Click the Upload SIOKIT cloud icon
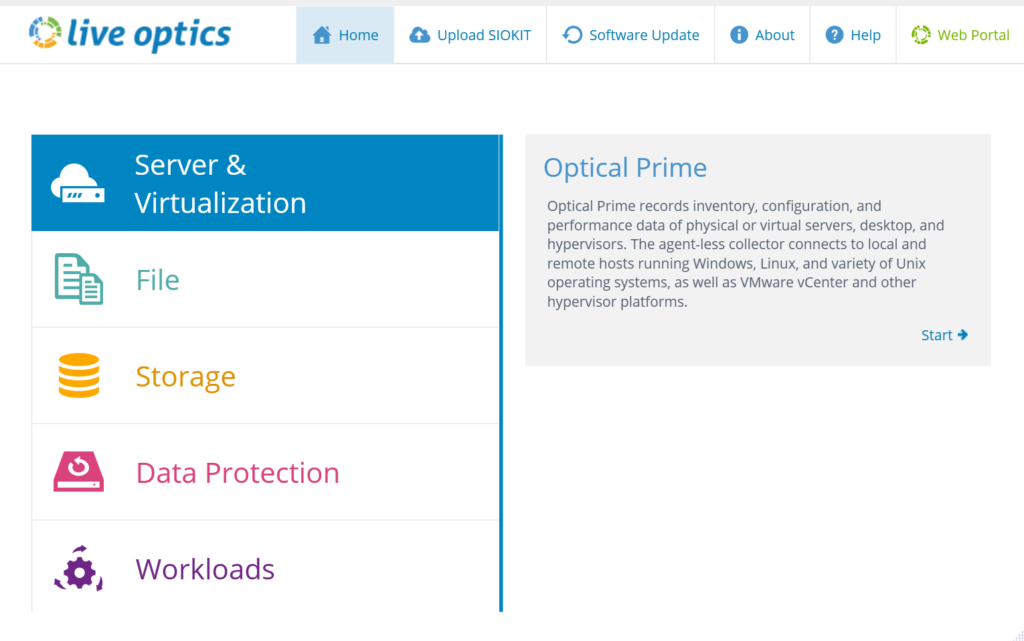The height and width of the screenshot is (641, 1024). (x=419, y=35)
